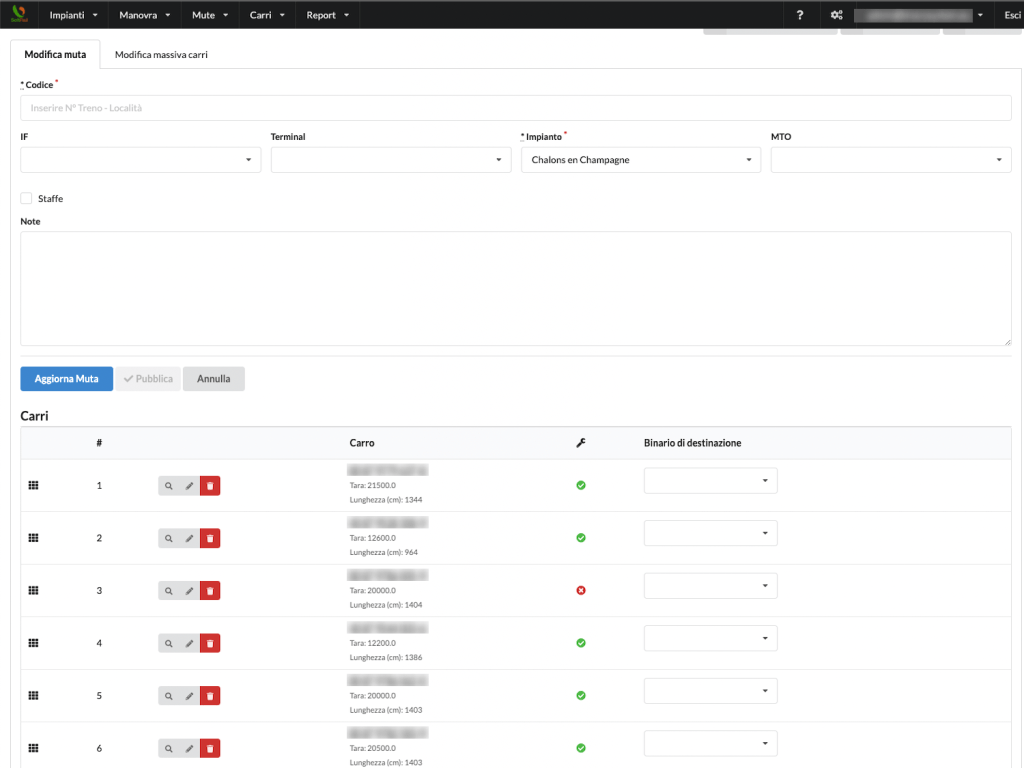This screenshot has height=768, width=1024.
Task: Delete carro row 4 with trash icon
Action: click(x=210, y=643)
